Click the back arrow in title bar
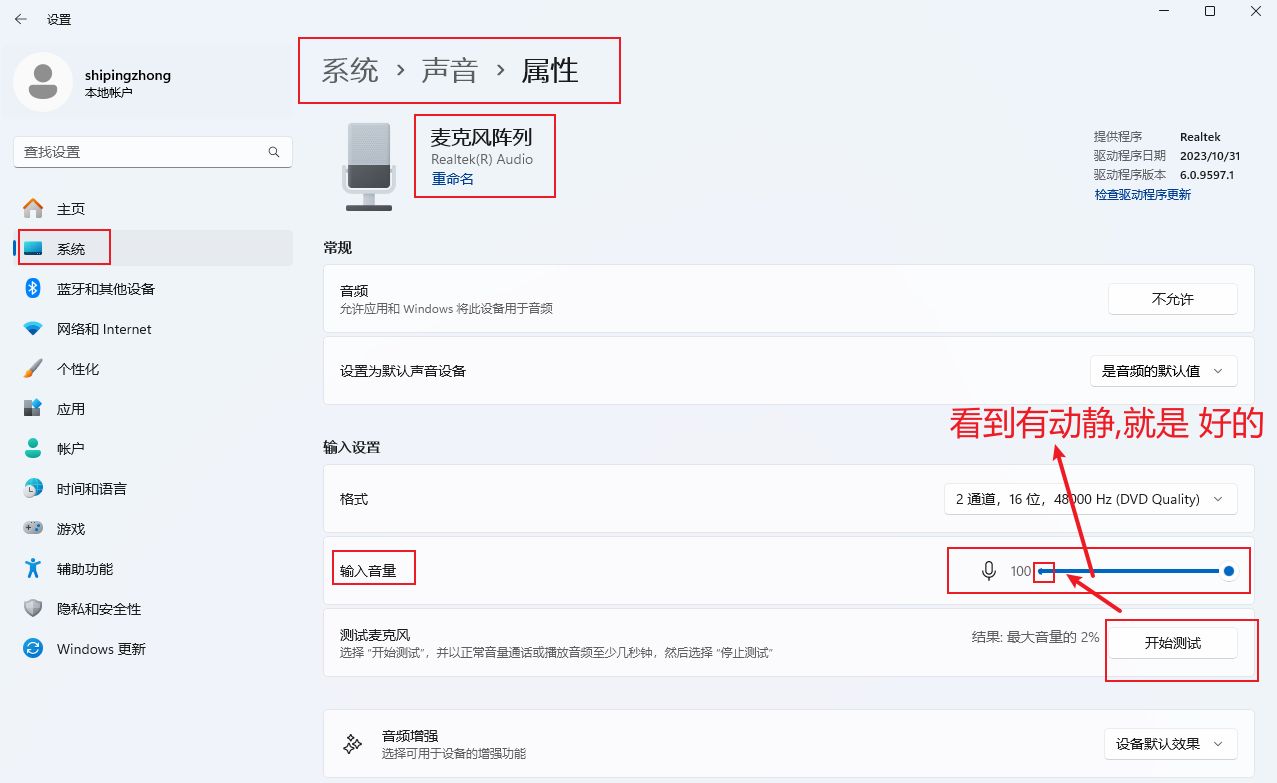This screenshot has width=1277, height=783. pyautogui.click(x=20, y=19)
